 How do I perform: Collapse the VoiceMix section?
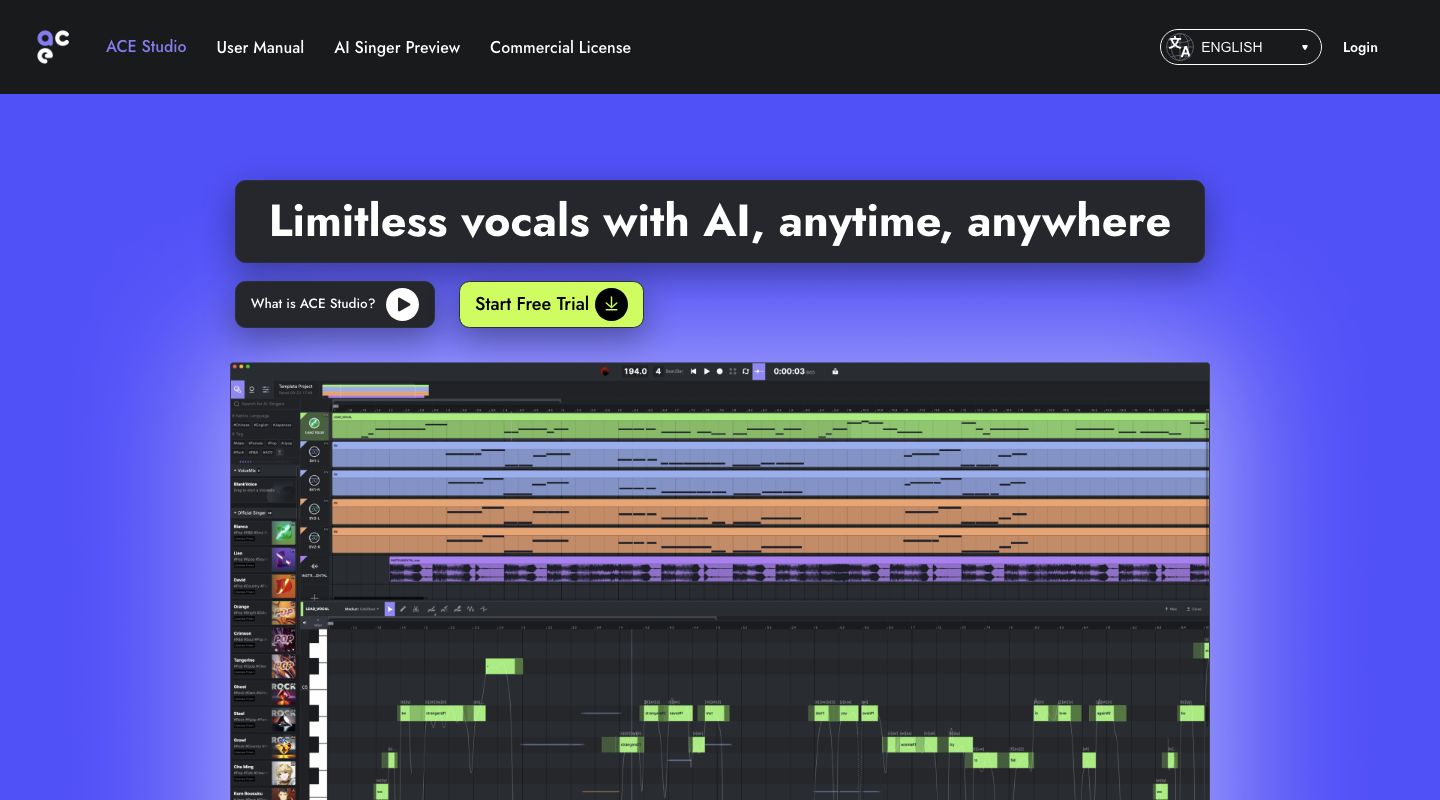click(235, 470)
